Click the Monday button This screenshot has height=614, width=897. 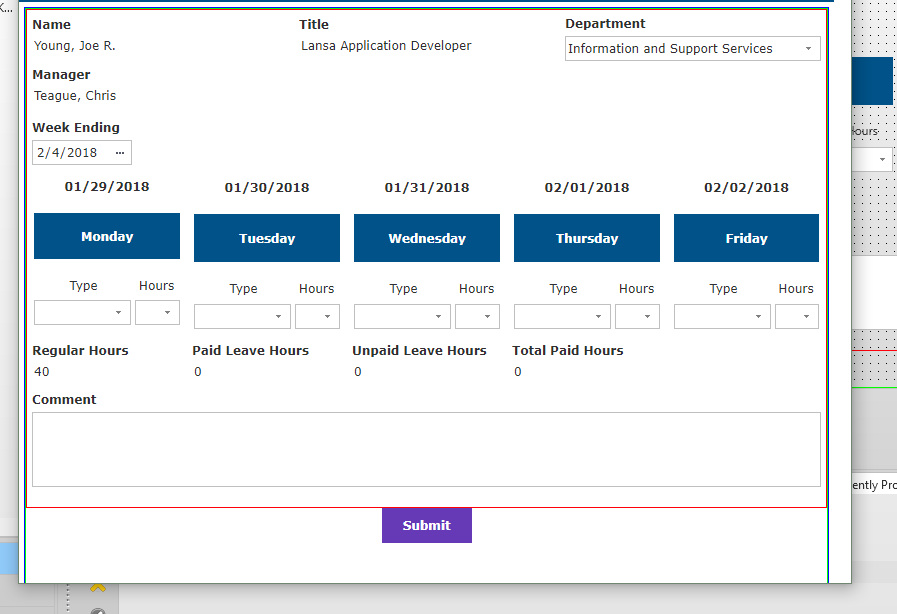coord(107,236)
